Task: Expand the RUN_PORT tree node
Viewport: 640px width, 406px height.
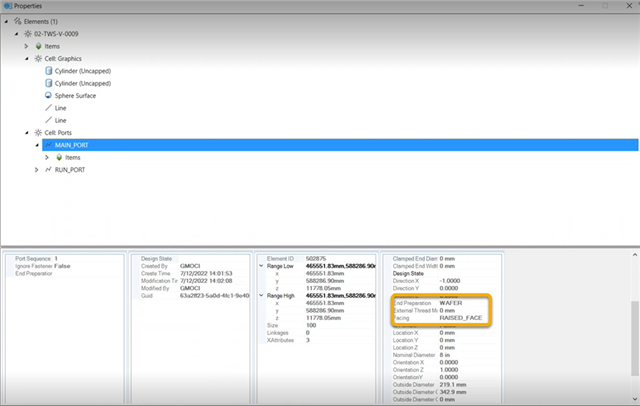Action: point(38,170)
